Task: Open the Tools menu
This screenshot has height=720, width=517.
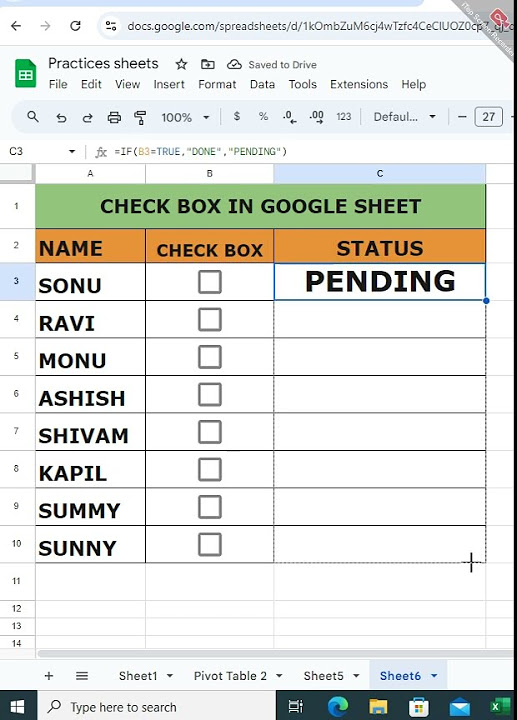Action: (x=303, y=84)
